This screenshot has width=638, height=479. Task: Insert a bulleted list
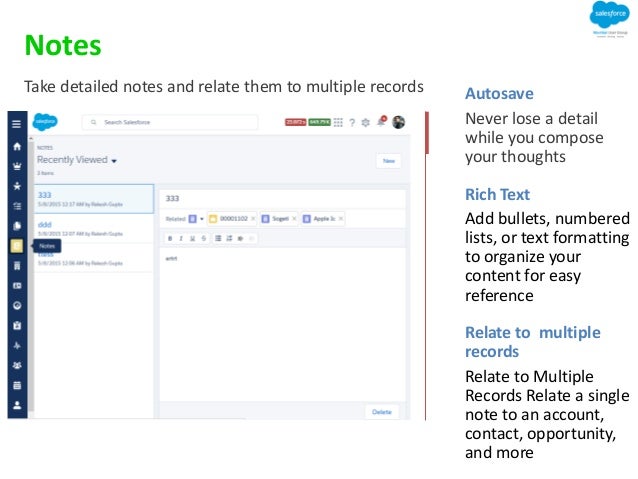point(218,238)
